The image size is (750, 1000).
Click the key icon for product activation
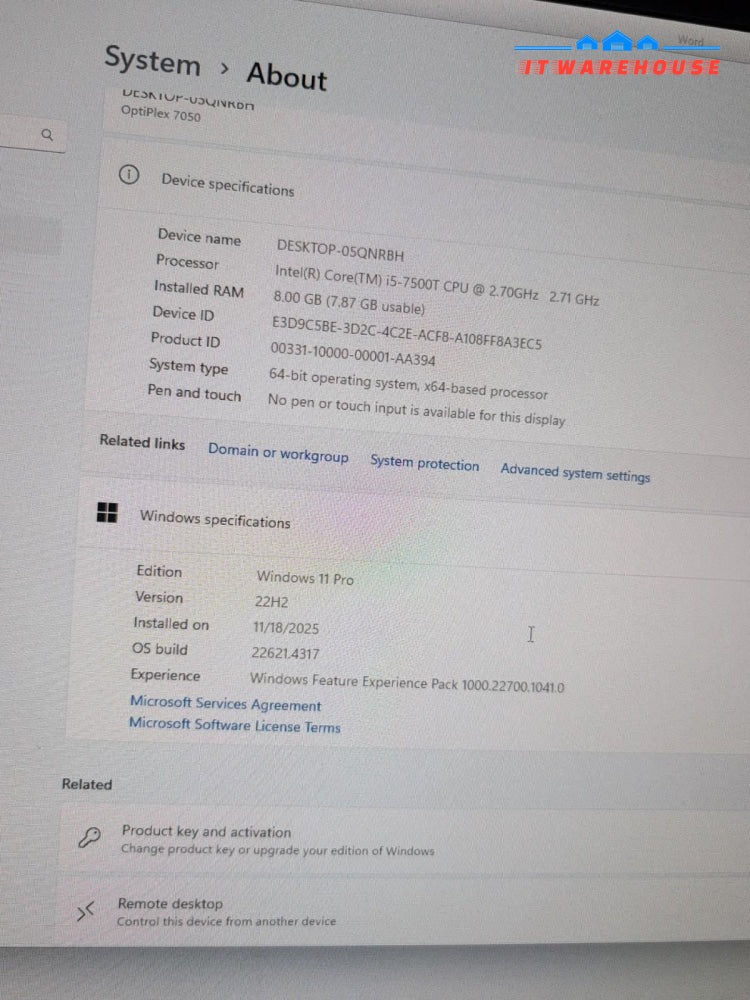click(x=89, y=837)
